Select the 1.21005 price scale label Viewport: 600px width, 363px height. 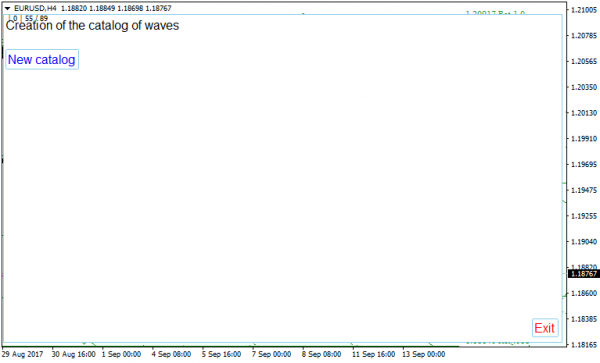[584, 10]
